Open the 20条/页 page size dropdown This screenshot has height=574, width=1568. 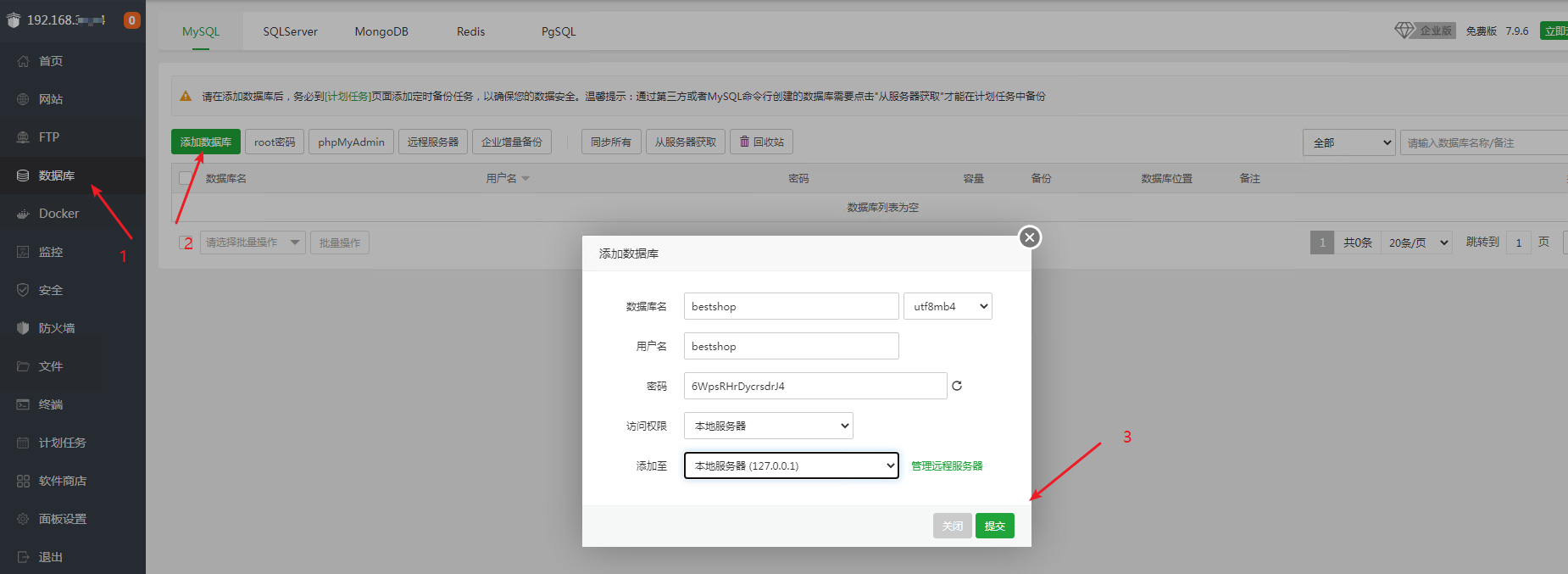pos(1416,242)
